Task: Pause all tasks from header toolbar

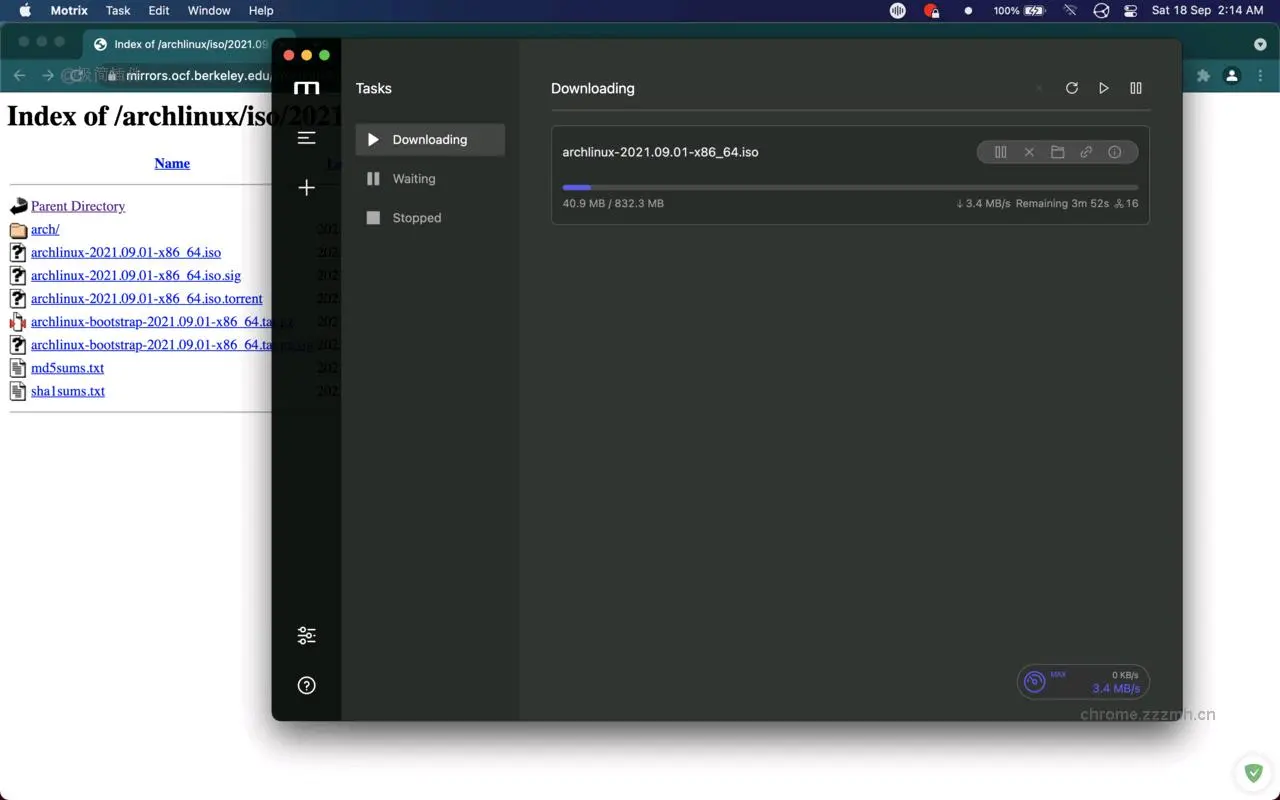Action: [1136, 88]
